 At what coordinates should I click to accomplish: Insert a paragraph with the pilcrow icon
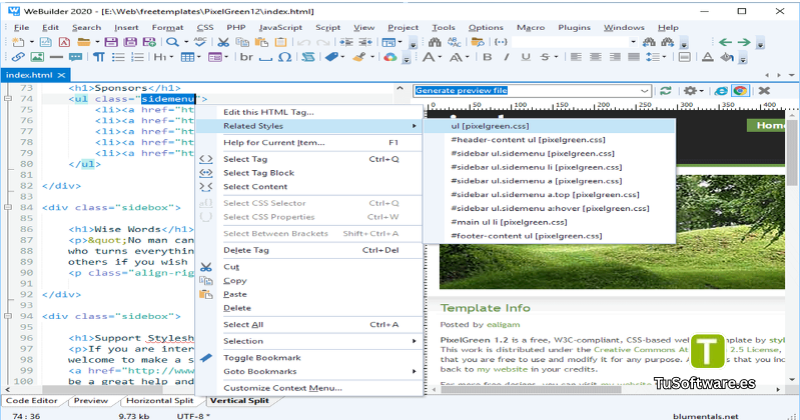pyautogui.click(x=98, y=57)
